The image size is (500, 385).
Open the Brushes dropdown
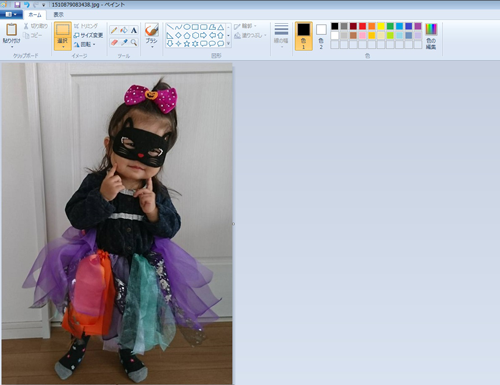point(152,47)
